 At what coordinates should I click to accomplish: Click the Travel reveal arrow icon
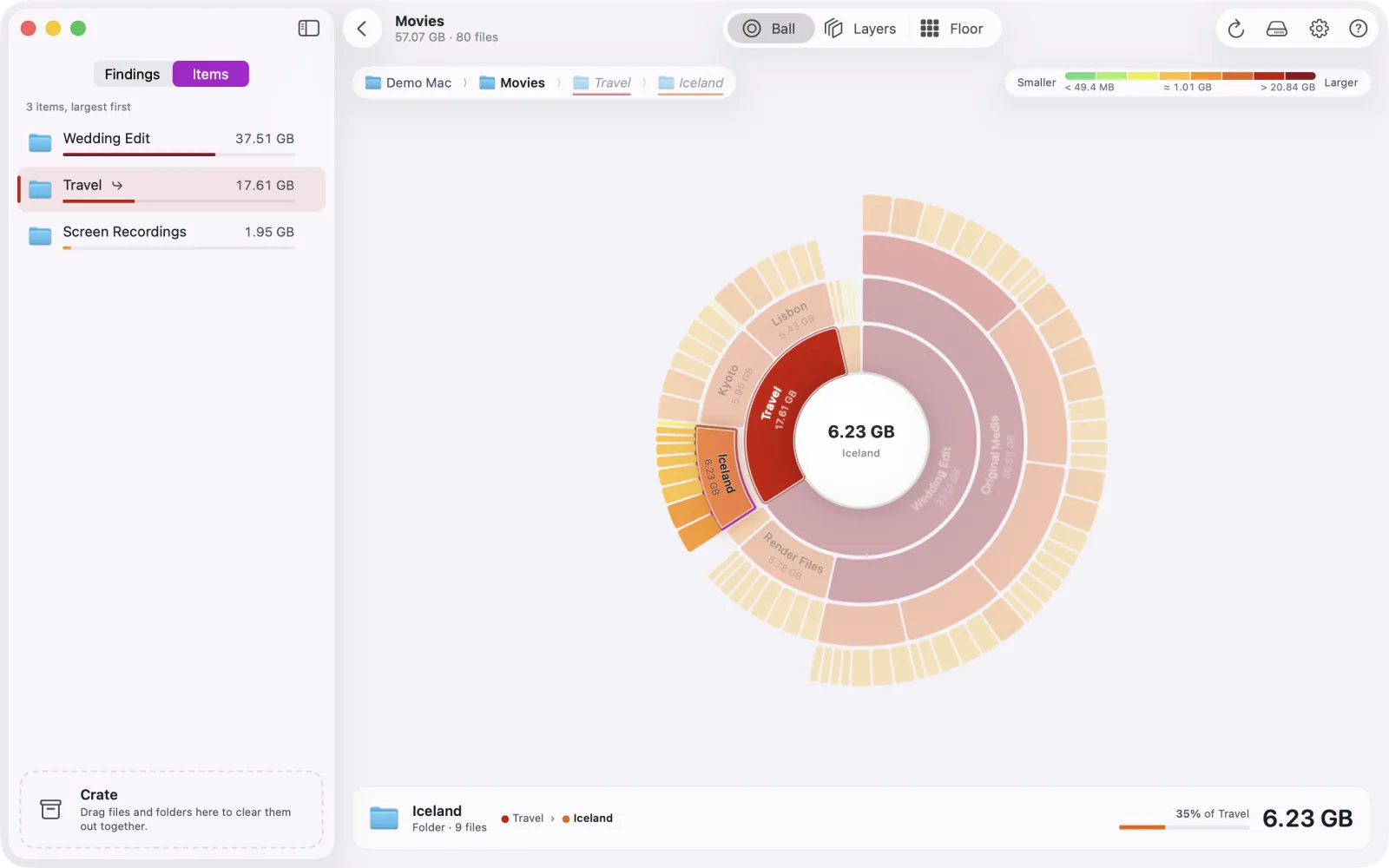coord(117,185)
